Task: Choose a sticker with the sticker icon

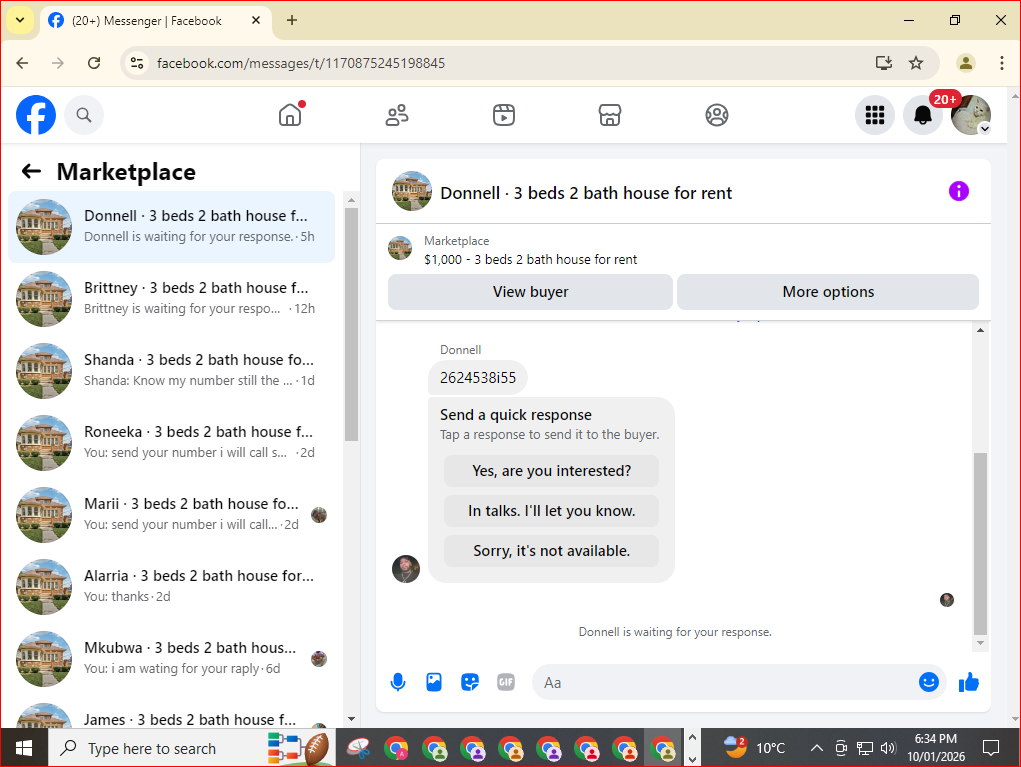Action: [469, 682]
